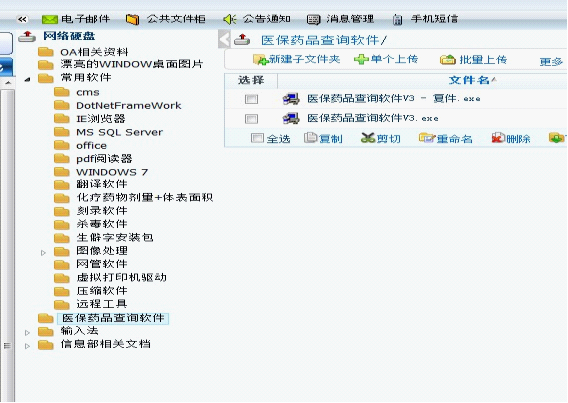Click the 重命名 rename button
Viewport: 568px width, 403px height.
(446, 138)
